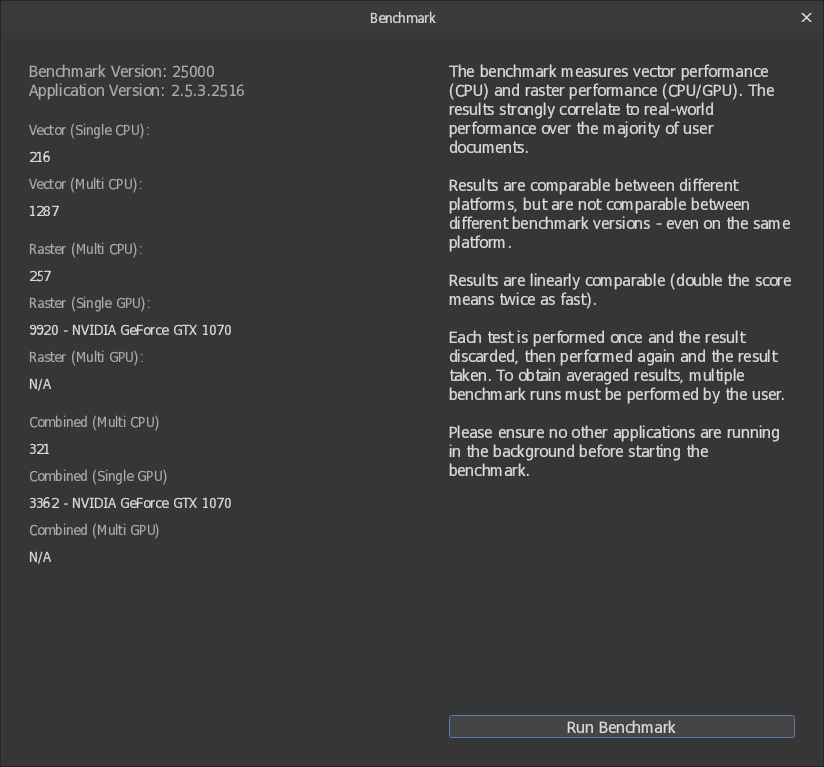
Task: Select the Vector Single CPU score 216
Action: point(39,157)
